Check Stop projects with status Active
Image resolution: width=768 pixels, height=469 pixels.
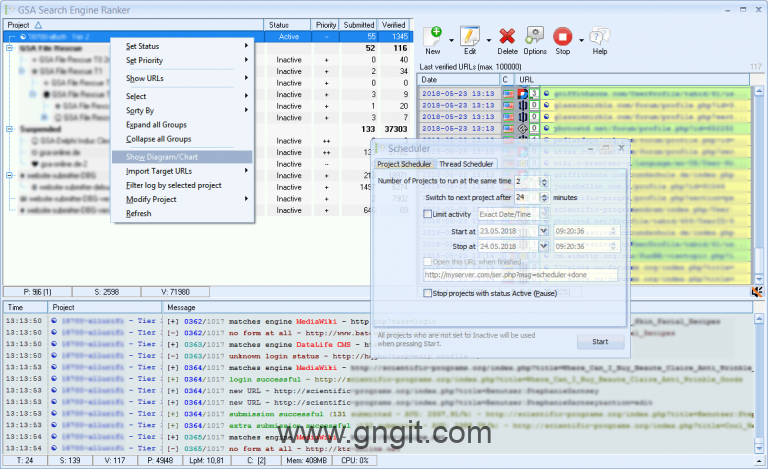[429, 293]
